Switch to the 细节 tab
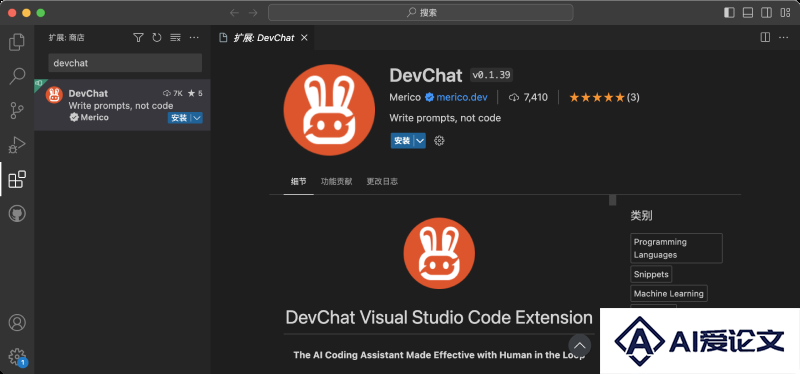800x374 pixels. 298,181
